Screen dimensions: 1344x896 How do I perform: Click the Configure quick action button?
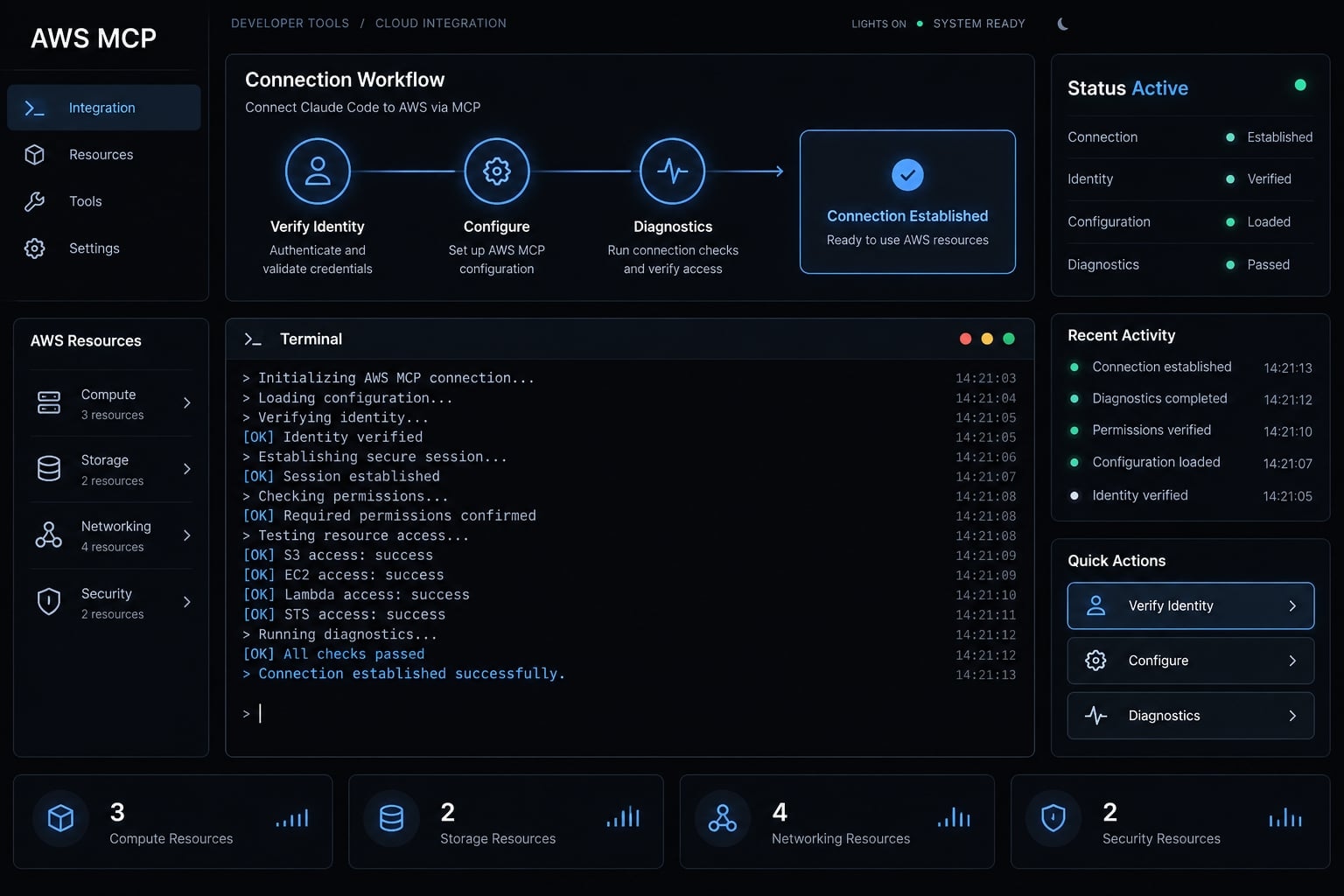click(x=1191, y=661)
